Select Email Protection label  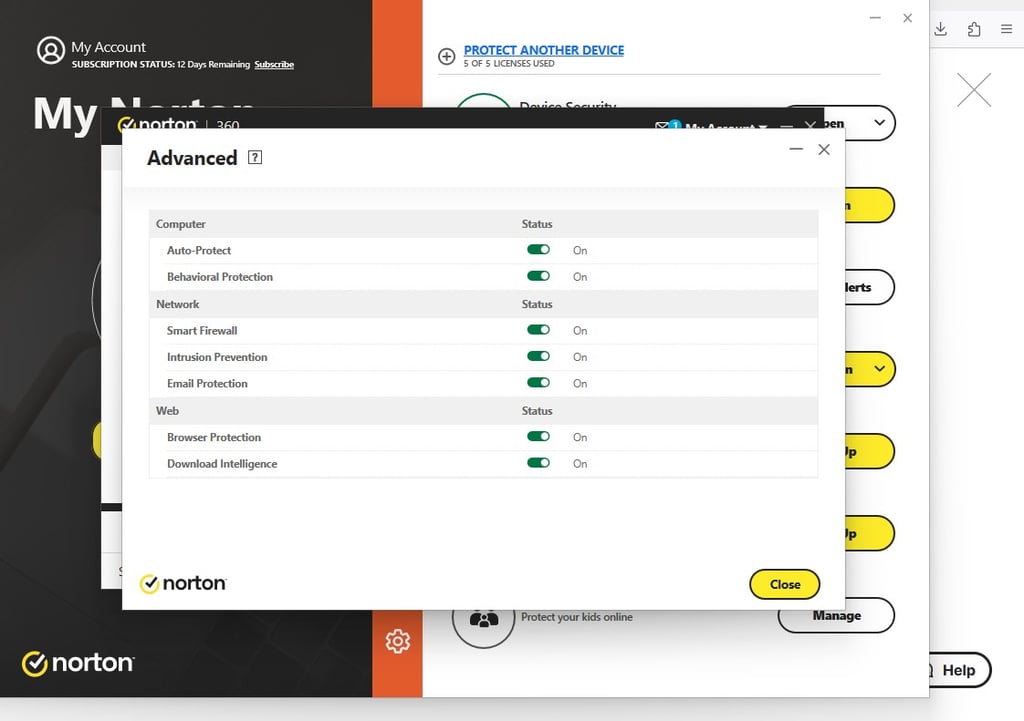(207, 383)
